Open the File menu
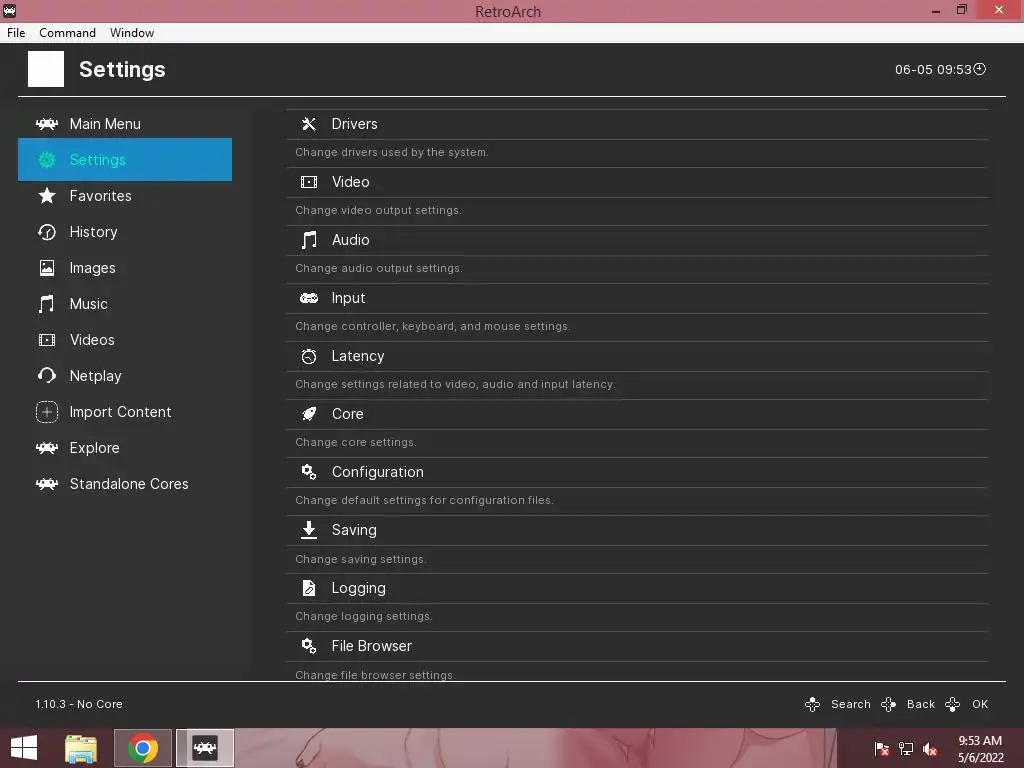This screenshot has width=1024, height=768. click(x=16, y=33)
